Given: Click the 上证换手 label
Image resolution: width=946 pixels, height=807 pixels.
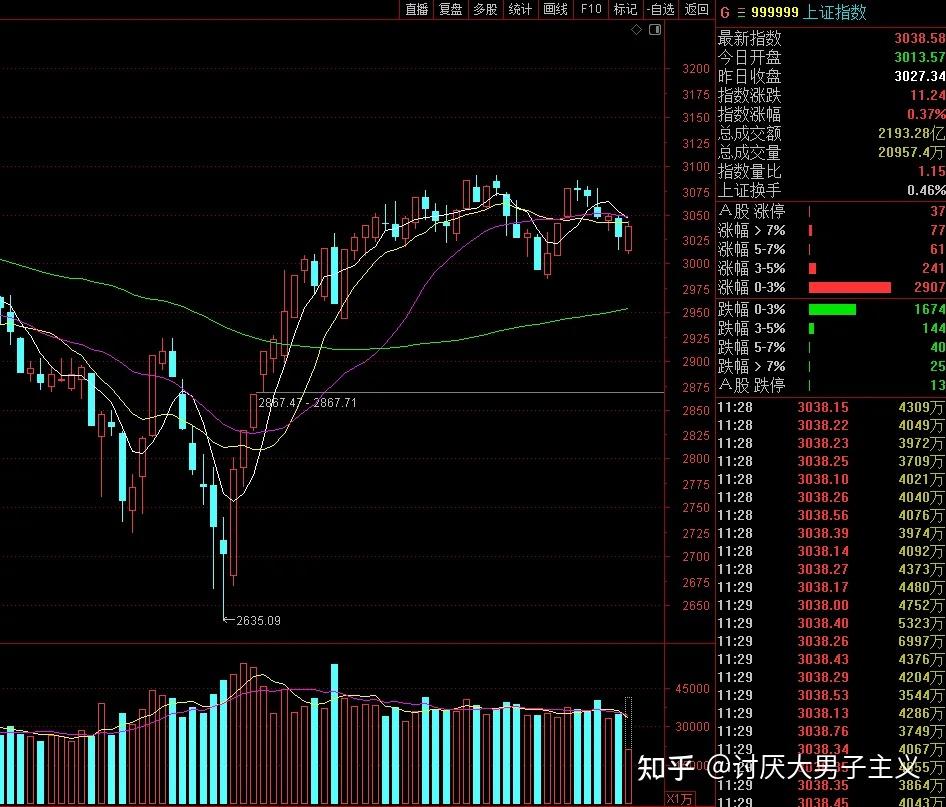Looking at the screenshot, I should (749, 190).
